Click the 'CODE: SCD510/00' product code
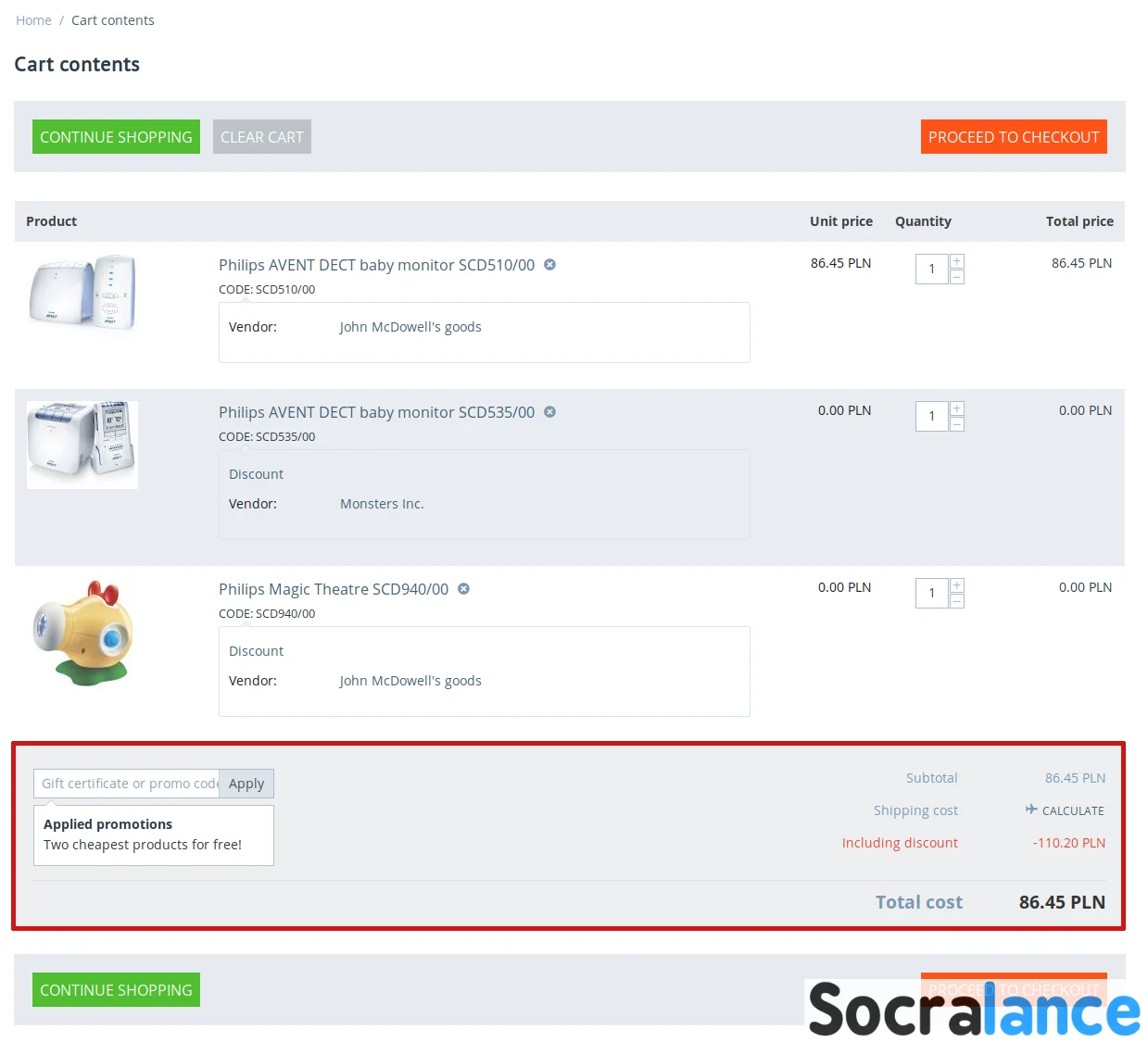 (x=267, y=289)
